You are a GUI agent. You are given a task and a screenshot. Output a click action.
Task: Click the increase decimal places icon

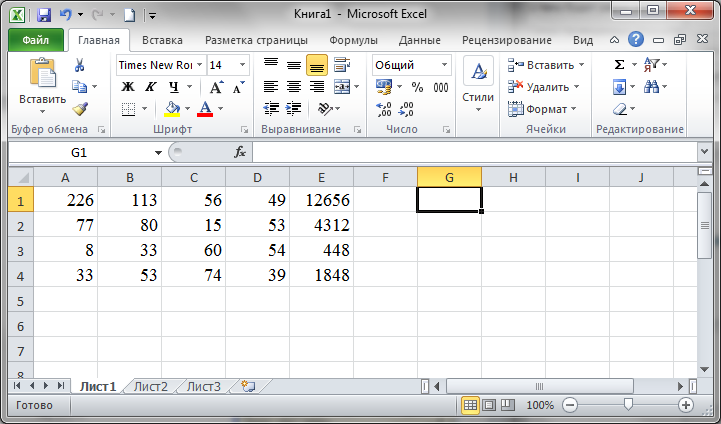[x=383, y=109]
